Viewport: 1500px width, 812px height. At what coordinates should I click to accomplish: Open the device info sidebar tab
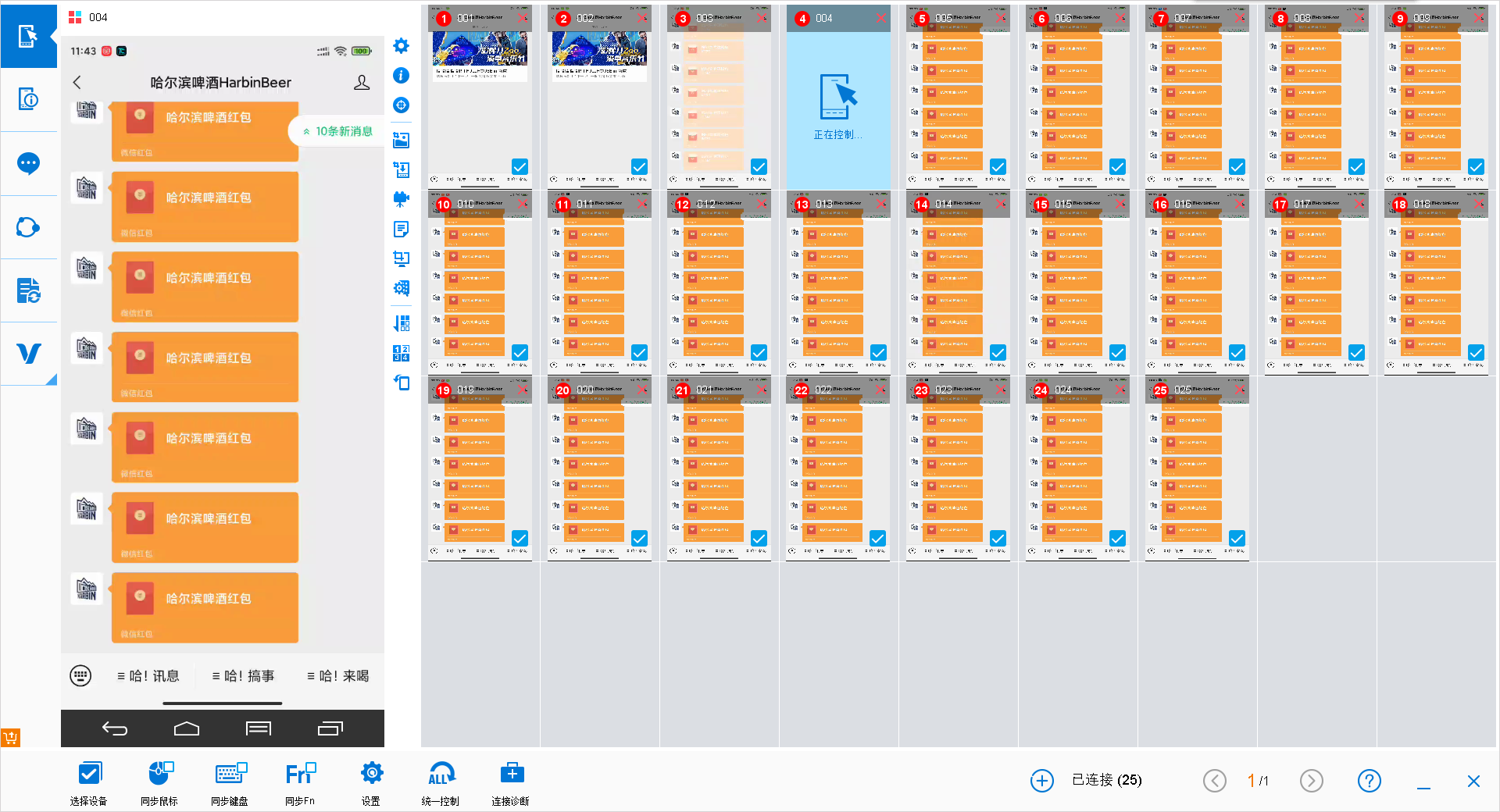(28, 100)
